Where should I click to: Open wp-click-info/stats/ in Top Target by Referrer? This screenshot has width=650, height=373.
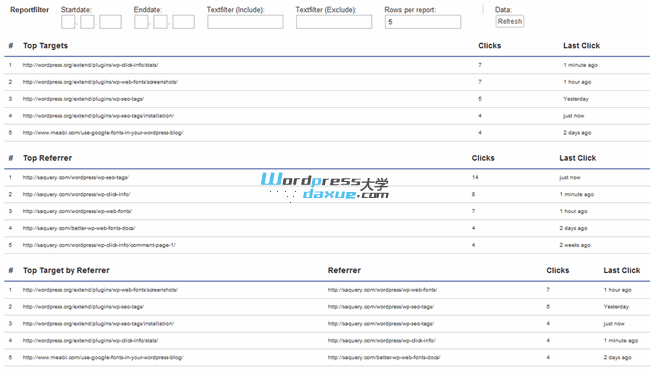(90, 341)
